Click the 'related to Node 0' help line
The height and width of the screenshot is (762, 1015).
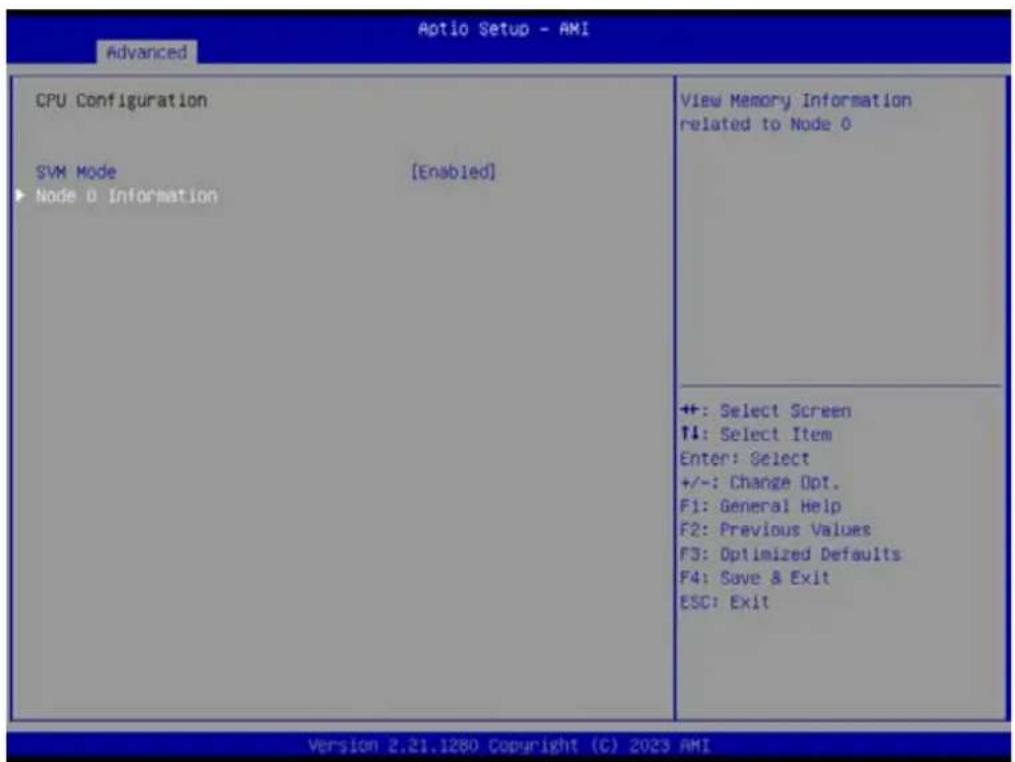pos(765,124)
